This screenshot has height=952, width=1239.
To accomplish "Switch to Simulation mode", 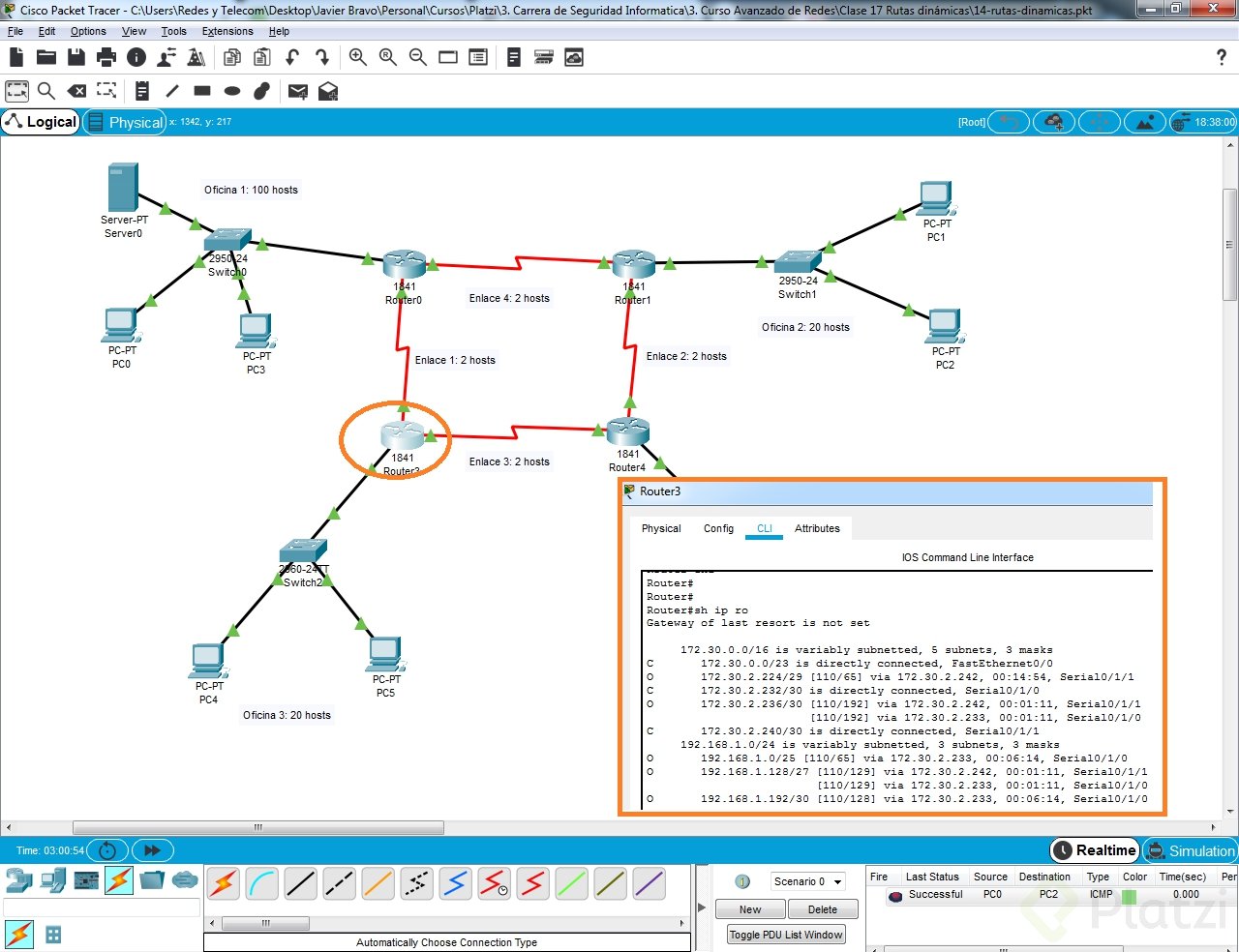I will pos(1191,850).
